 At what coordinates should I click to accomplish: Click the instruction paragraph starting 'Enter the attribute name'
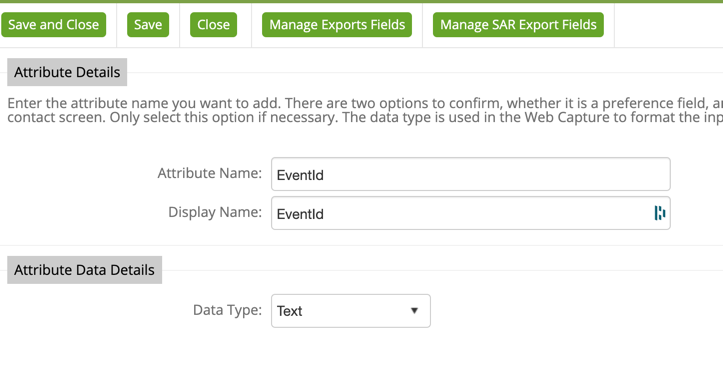click(x=365, y=110)
